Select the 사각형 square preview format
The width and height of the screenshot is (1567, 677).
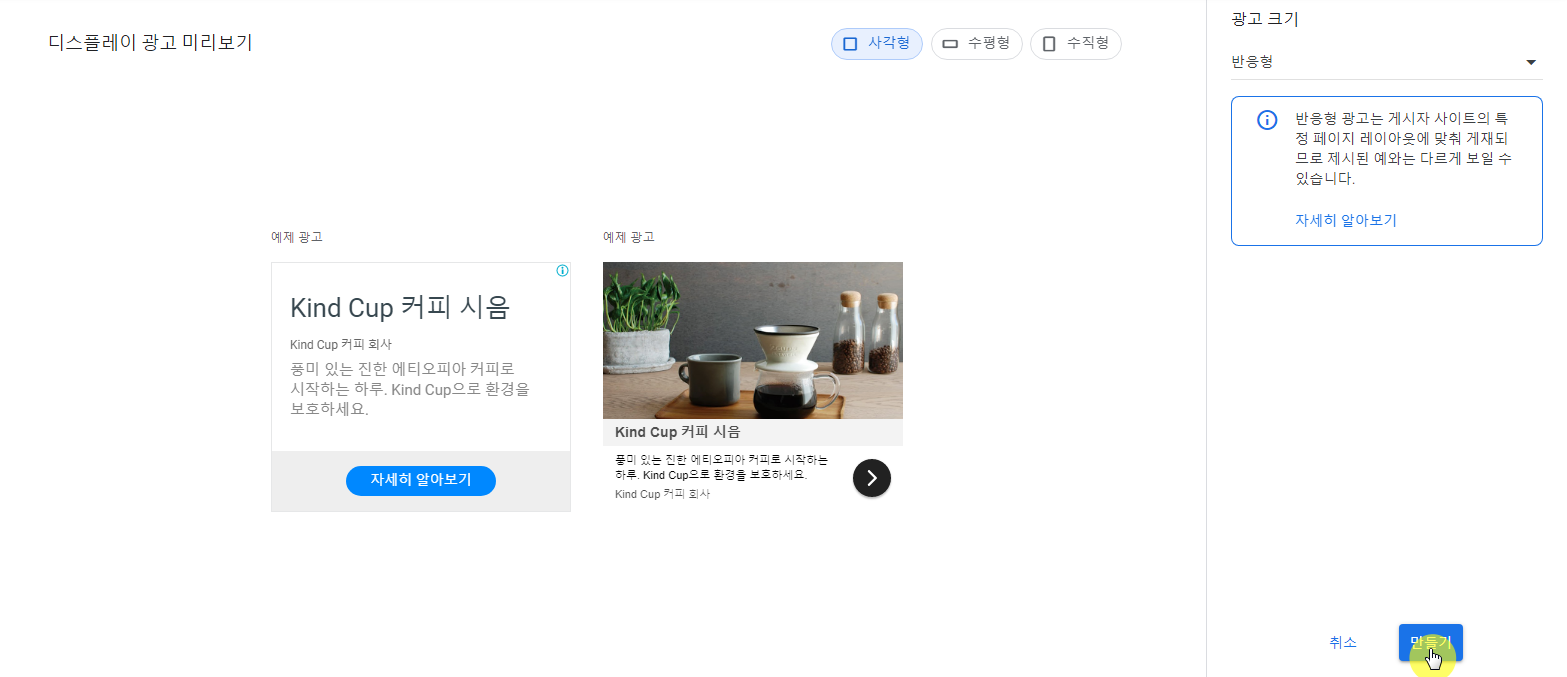click(x=876, y=44)
